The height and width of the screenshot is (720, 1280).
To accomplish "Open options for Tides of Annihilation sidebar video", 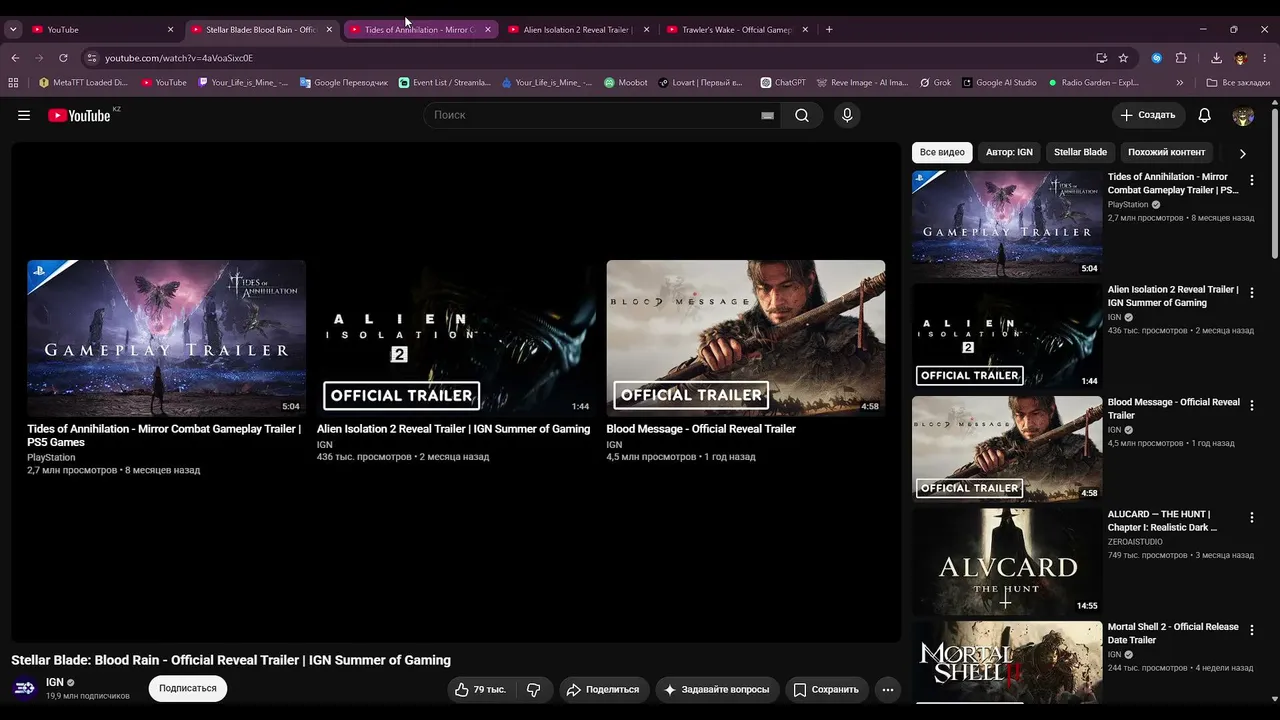I will pos(1251,181).
